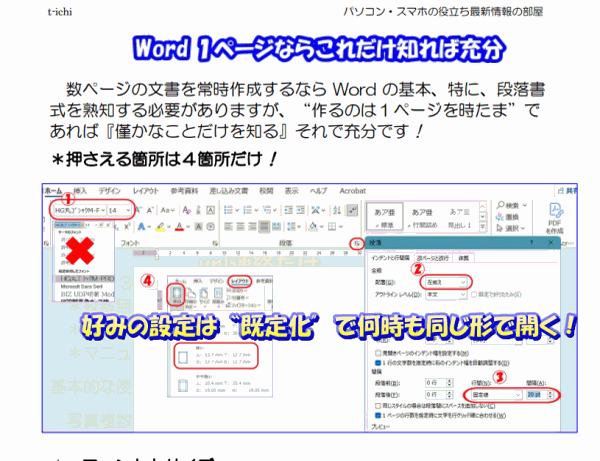The image size is (600, 461).
Task: Select the 行間詰め style
Action: coord(422,217)
